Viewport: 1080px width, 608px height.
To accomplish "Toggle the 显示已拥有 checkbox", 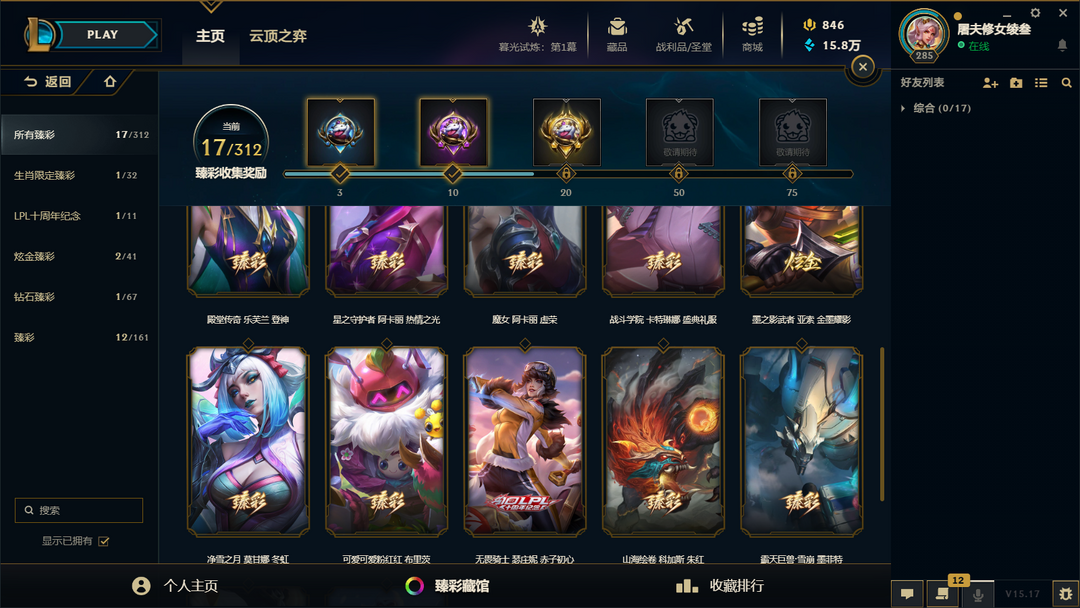I will tap(104, 541).
